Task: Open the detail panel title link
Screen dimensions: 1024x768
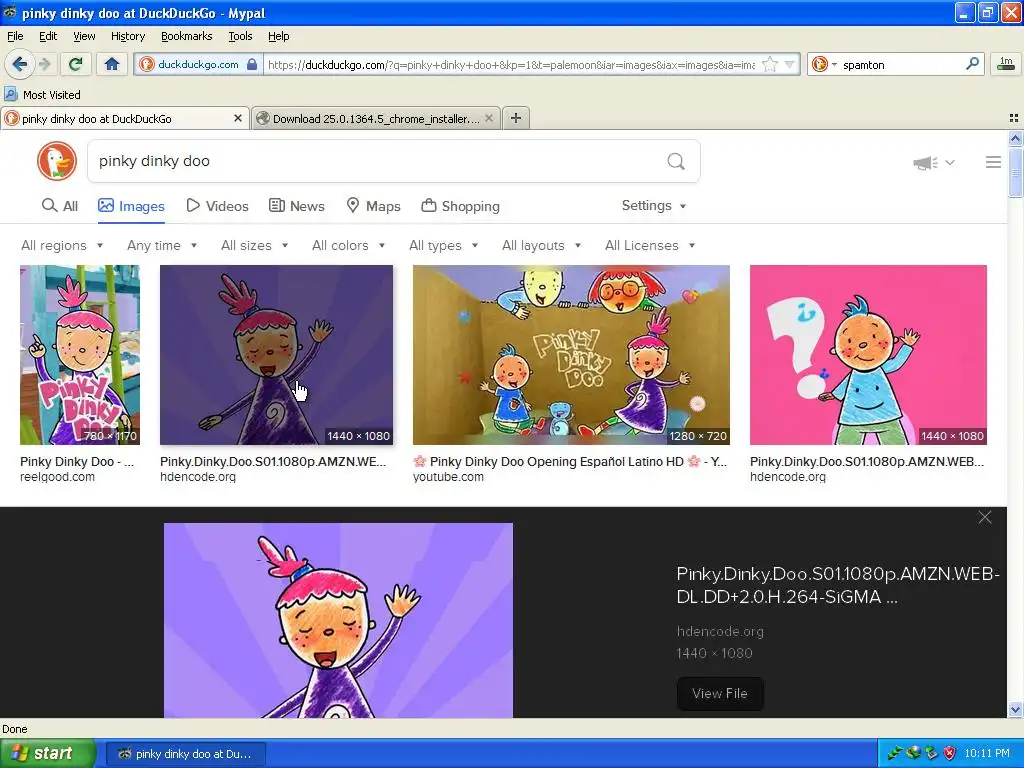Action: (838, 585)
